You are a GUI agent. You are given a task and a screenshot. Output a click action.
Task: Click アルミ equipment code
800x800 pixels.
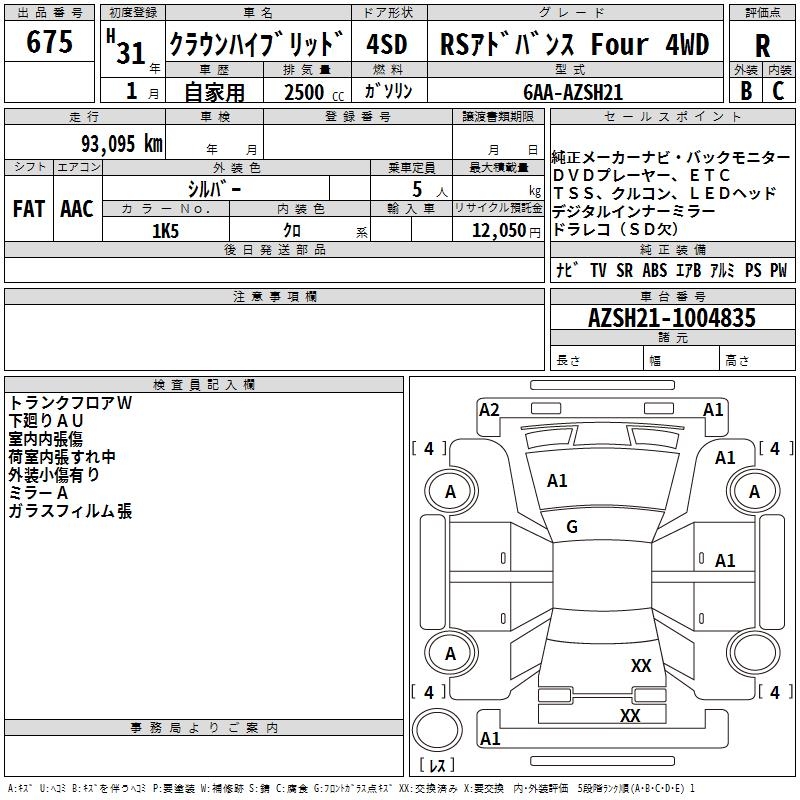[x=722, y=270]
